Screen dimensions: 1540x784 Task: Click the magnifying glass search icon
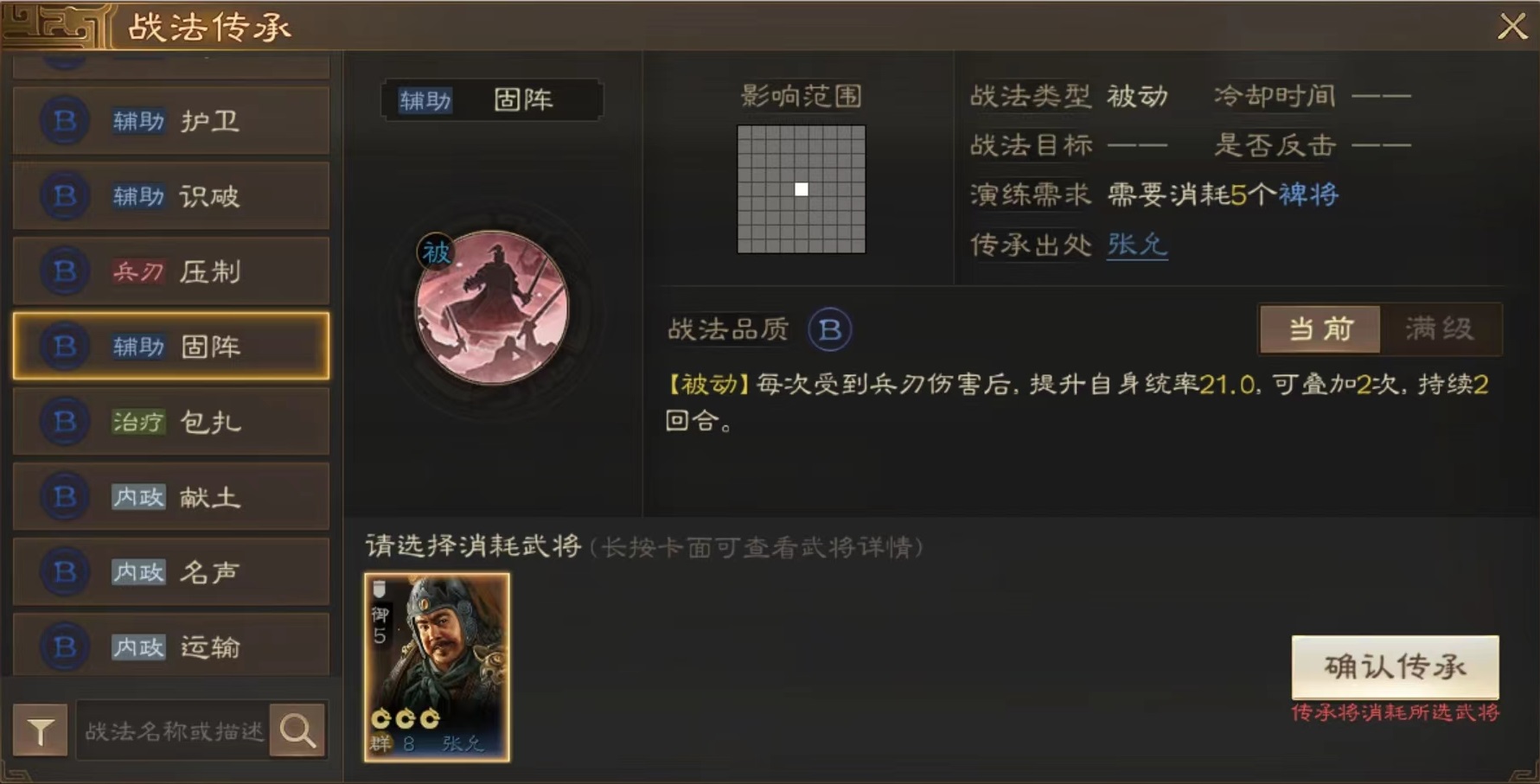(x=297, y=731)
